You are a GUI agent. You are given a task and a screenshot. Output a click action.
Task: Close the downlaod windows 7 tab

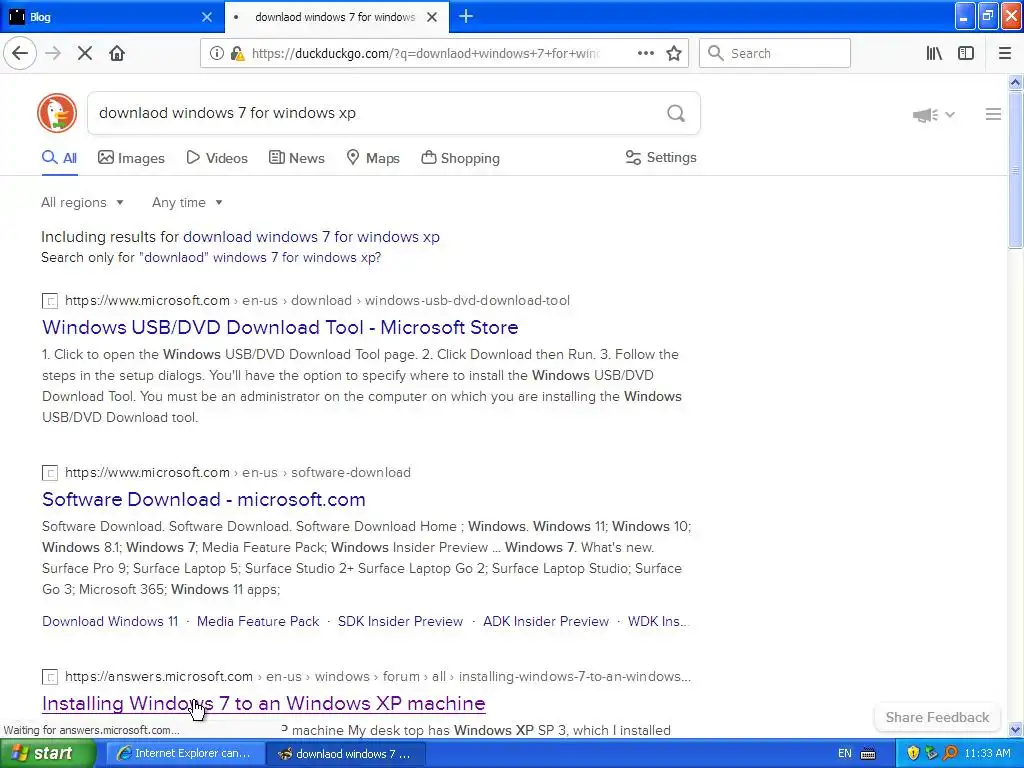[x=432, y=17]
